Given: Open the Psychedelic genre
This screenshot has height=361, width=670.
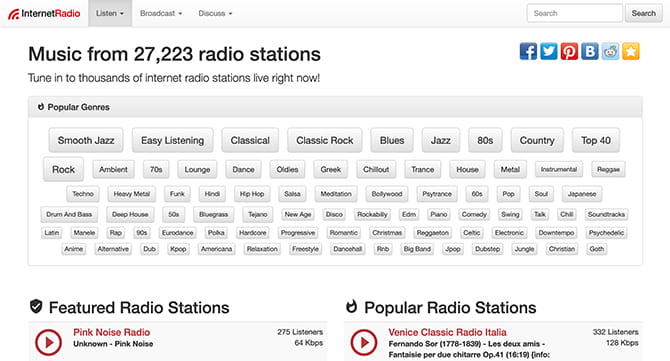Looking at the screenshot, I should coord(606,232).
